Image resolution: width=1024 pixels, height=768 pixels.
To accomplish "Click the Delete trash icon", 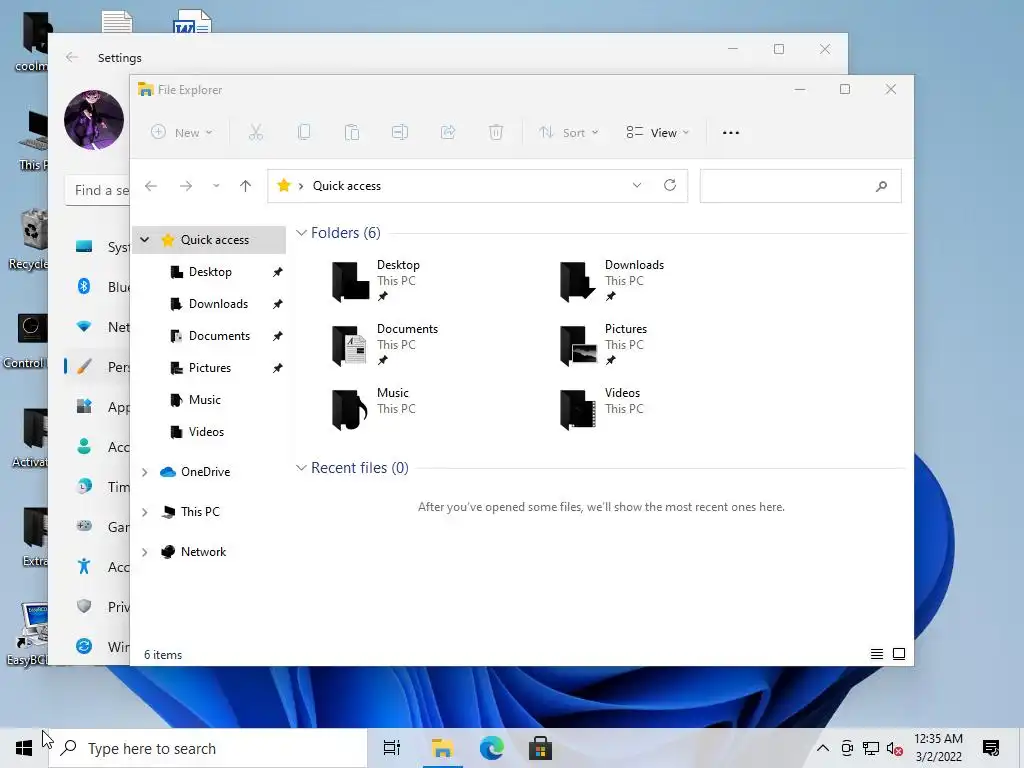I will coord(496,133).
